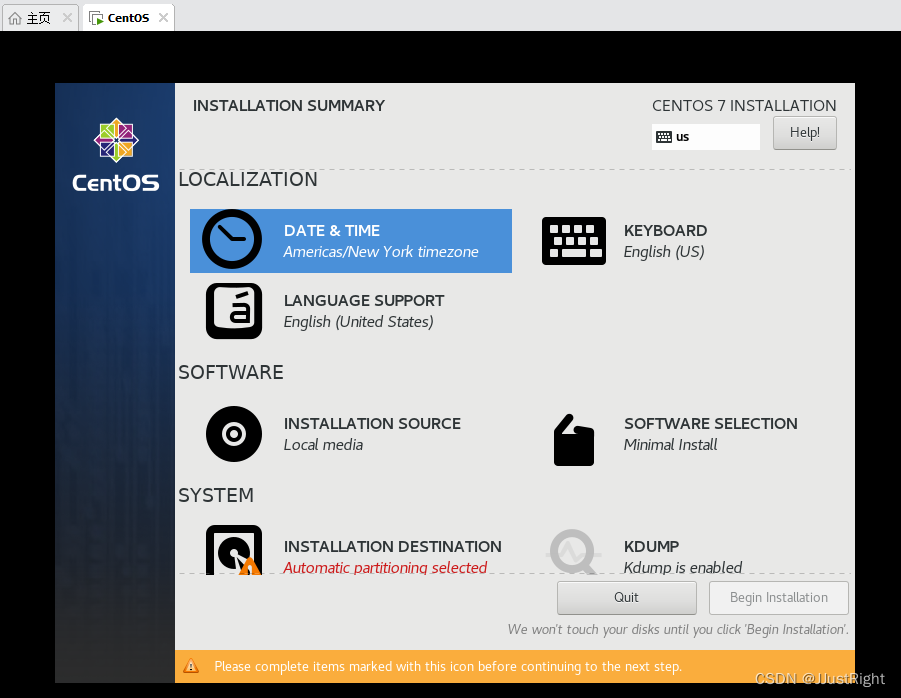
Task: Click Installation Destination disk warning icon
Action: [x=234, y=550]
